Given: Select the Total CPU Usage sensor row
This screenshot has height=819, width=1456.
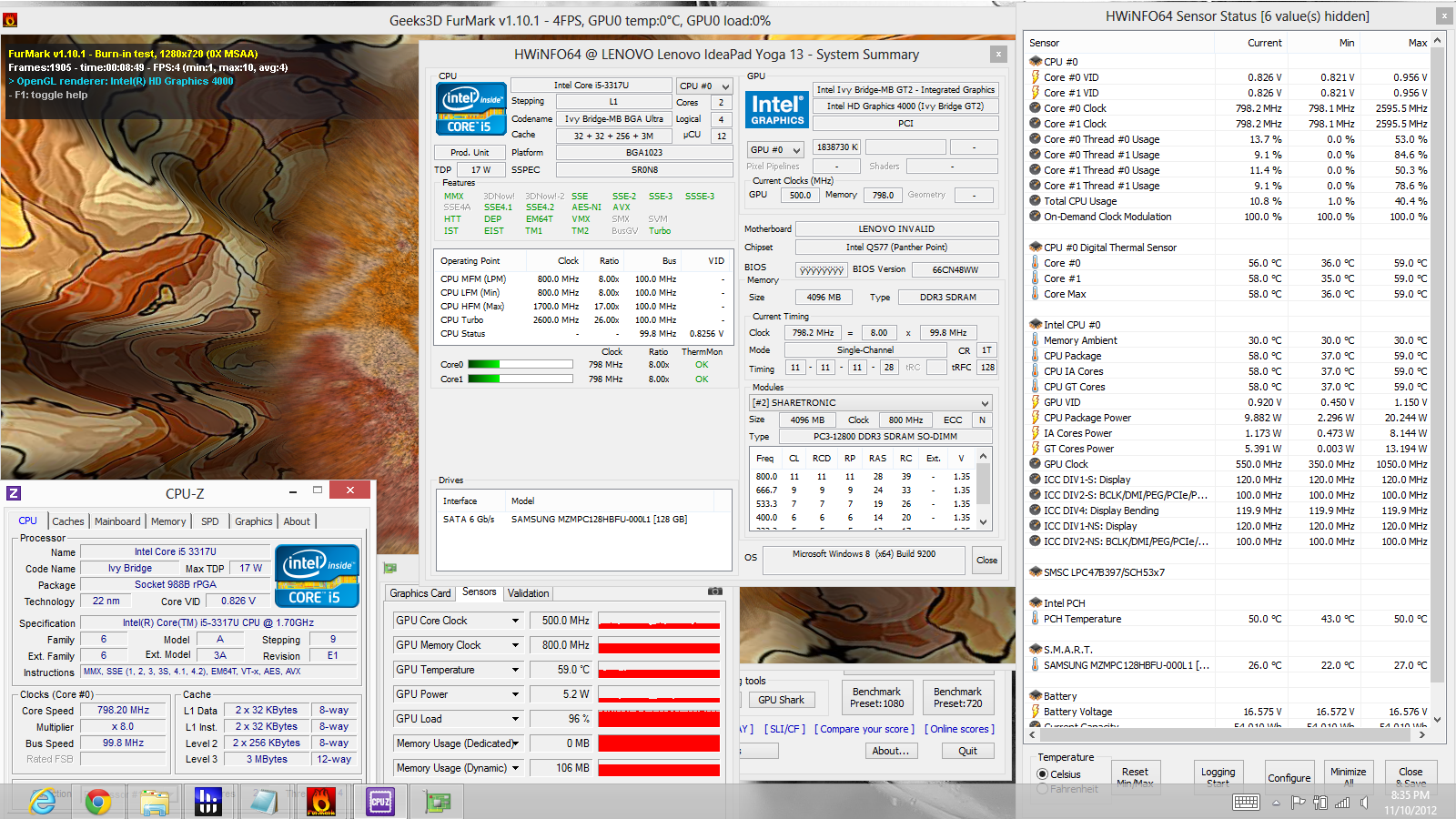Looking at the screenshot, I should [x=1228, y=201].
